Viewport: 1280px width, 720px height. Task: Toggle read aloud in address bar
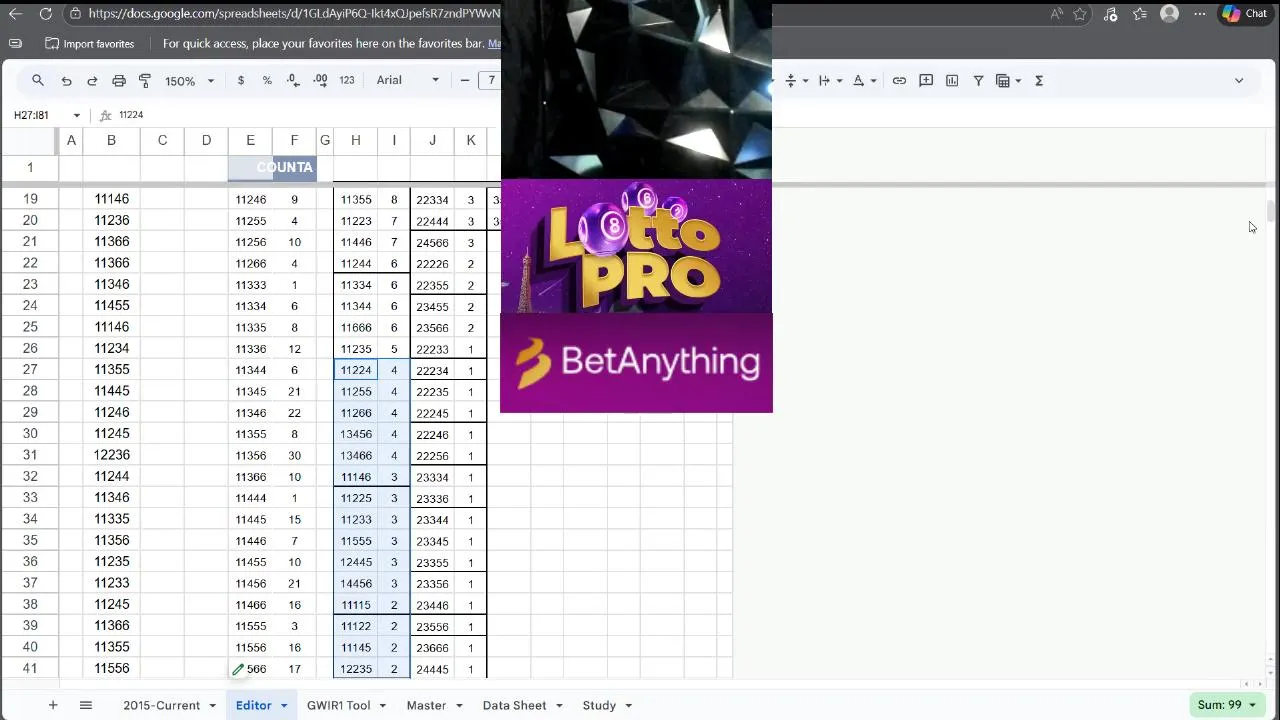click(x=1056, y=14)
